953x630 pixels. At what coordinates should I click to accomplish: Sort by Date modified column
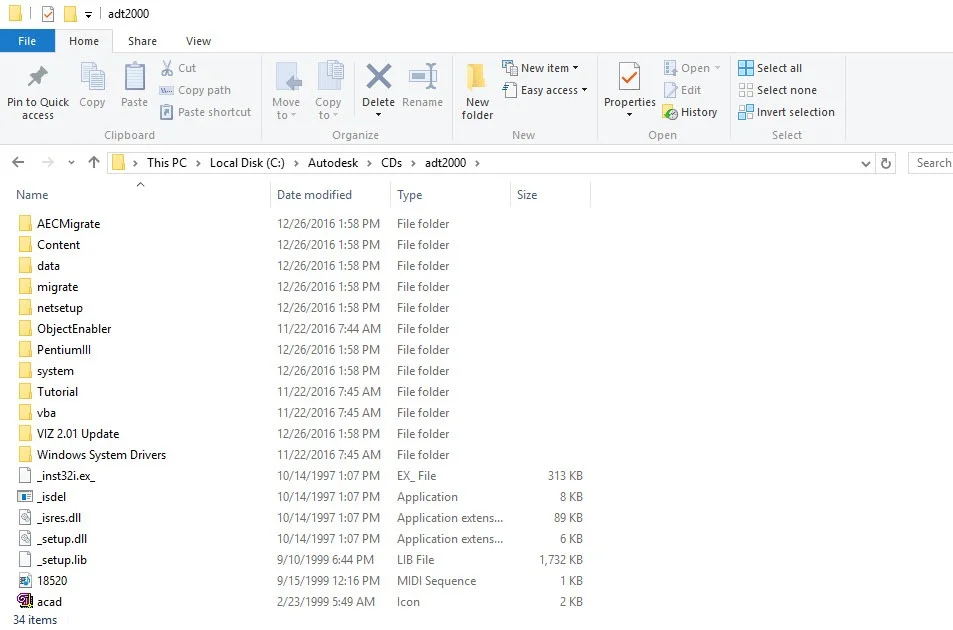click(314, 195)
